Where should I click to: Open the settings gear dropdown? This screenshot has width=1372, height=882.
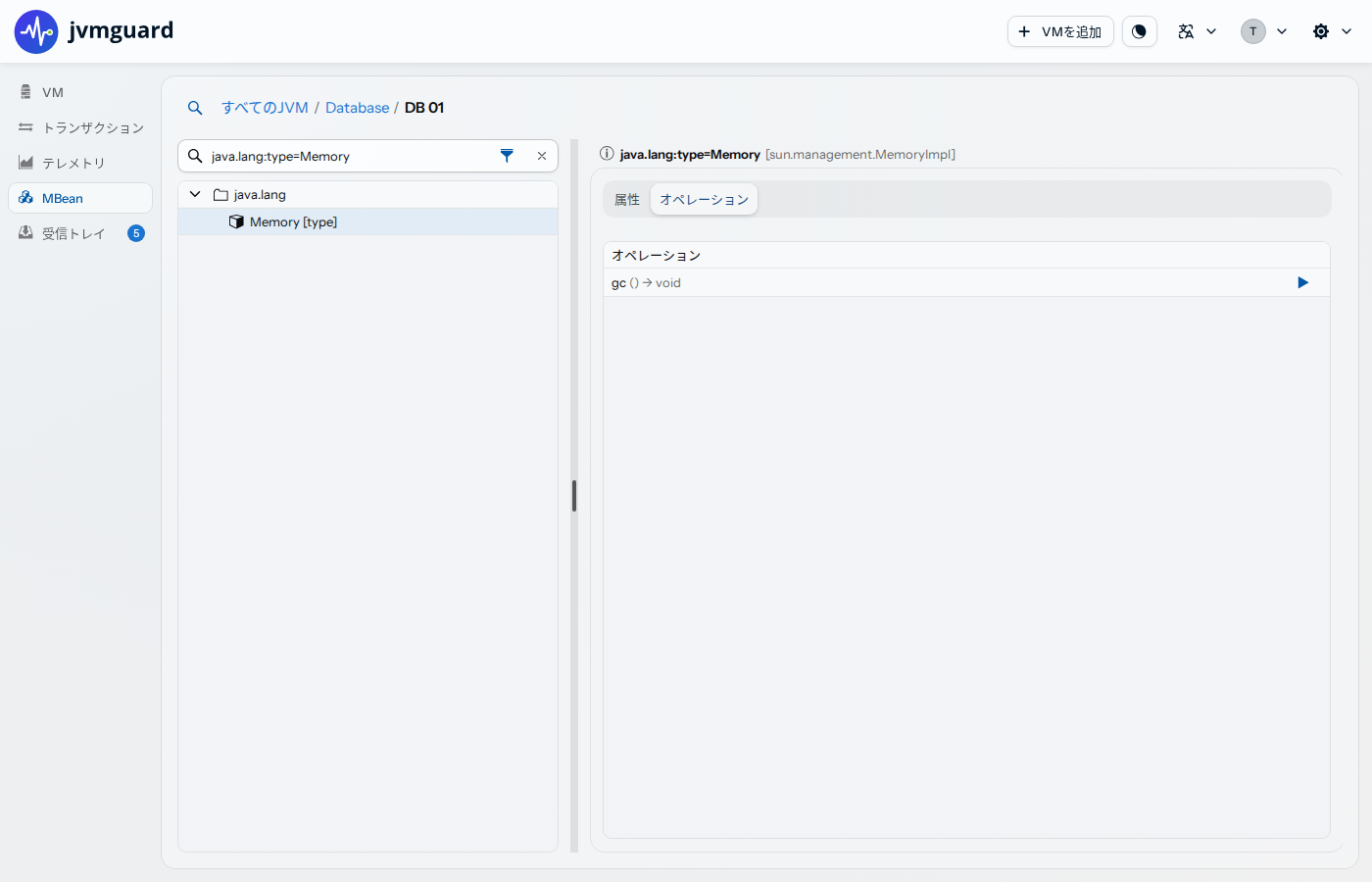click(x=1332, y=31)
